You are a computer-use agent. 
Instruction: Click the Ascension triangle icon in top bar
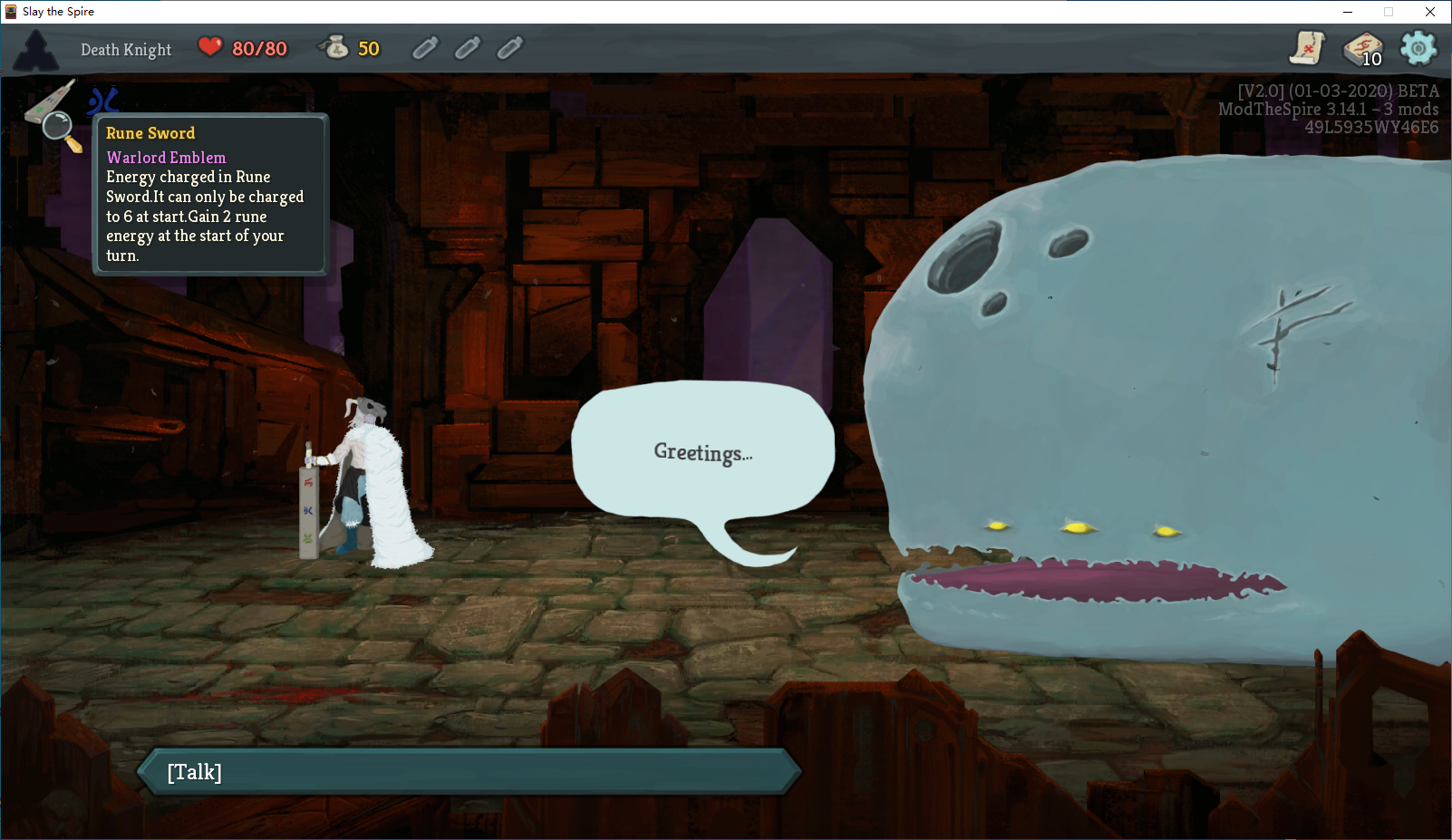(36, 51)
